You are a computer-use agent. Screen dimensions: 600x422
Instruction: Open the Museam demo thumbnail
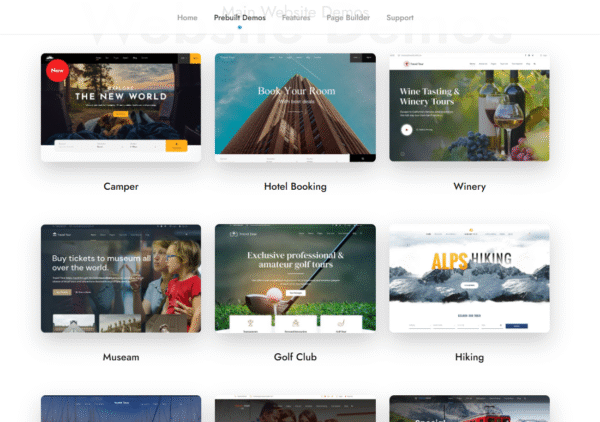121,278
